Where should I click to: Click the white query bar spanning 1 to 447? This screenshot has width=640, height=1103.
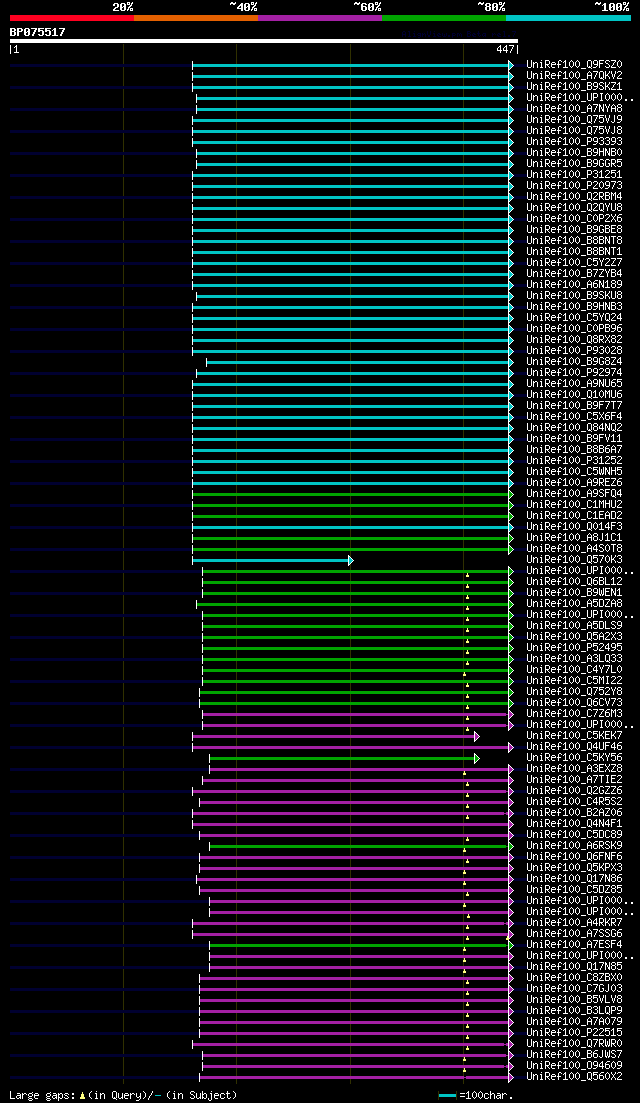264,41
